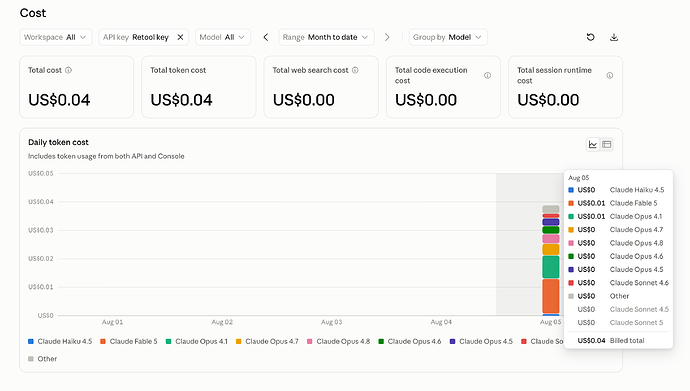Open the Workspace filter dropdown
Screen dimensions: 690x391
[x=56, y=37]
